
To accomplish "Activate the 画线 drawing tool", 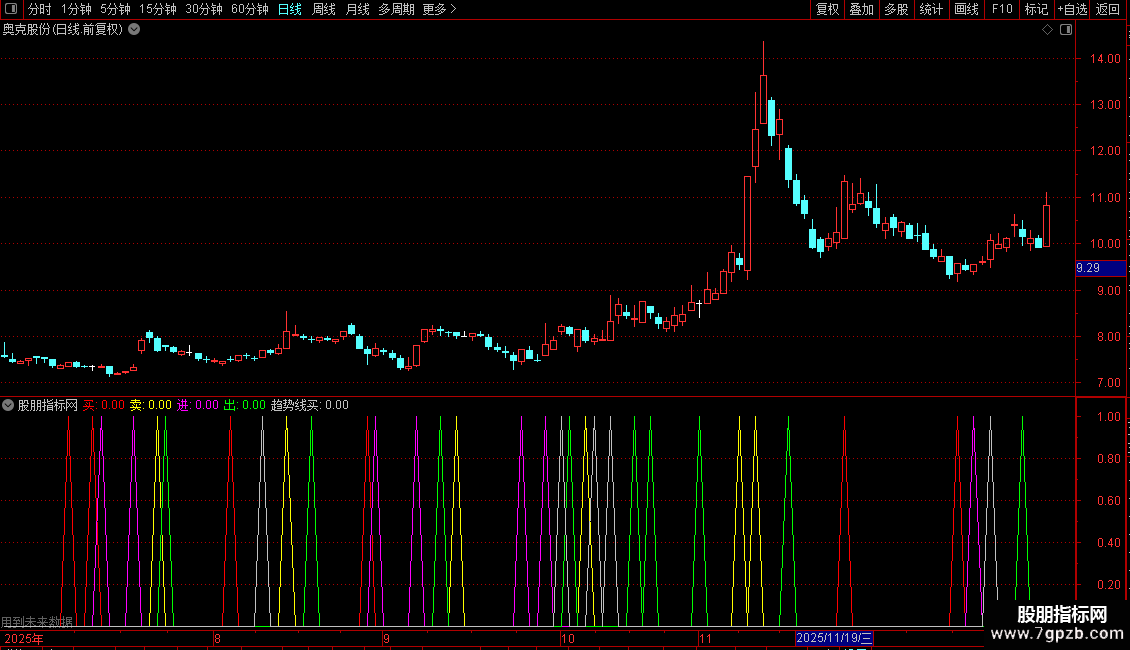I will tap(966, 9).
